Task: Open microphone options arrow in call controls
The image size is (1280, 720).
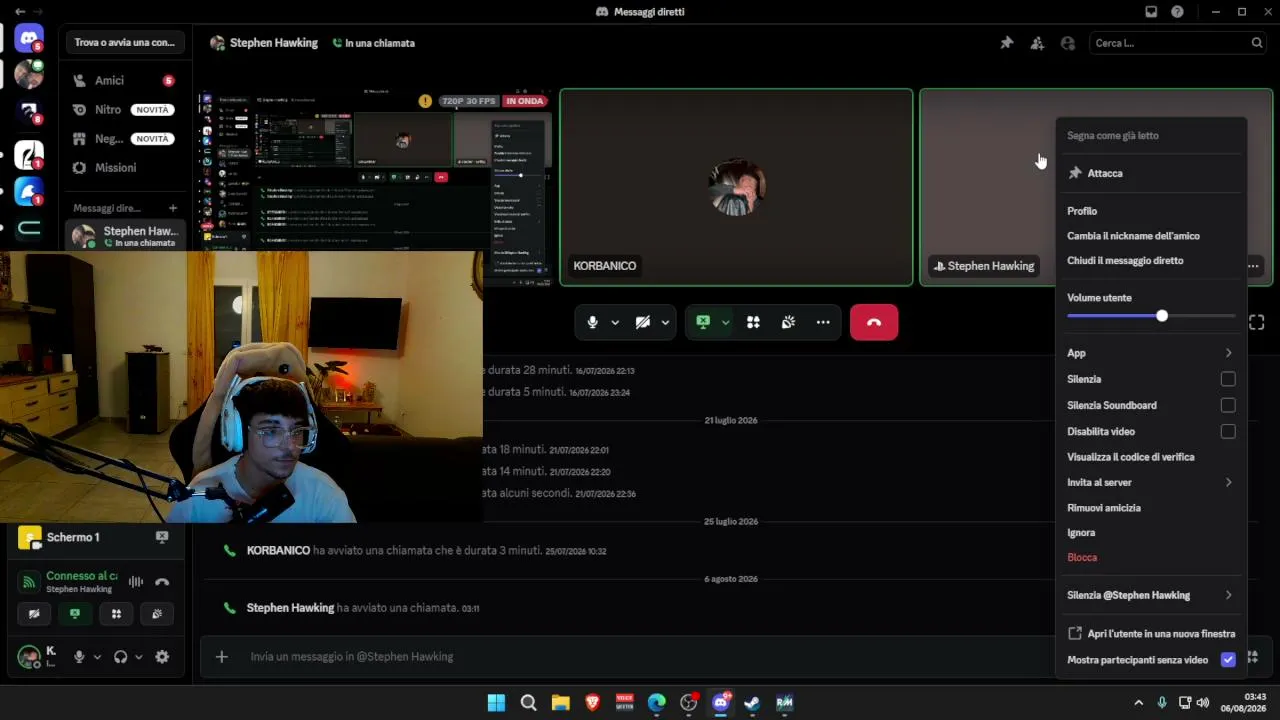Action: pyautogui.click(x=615, y=322)
